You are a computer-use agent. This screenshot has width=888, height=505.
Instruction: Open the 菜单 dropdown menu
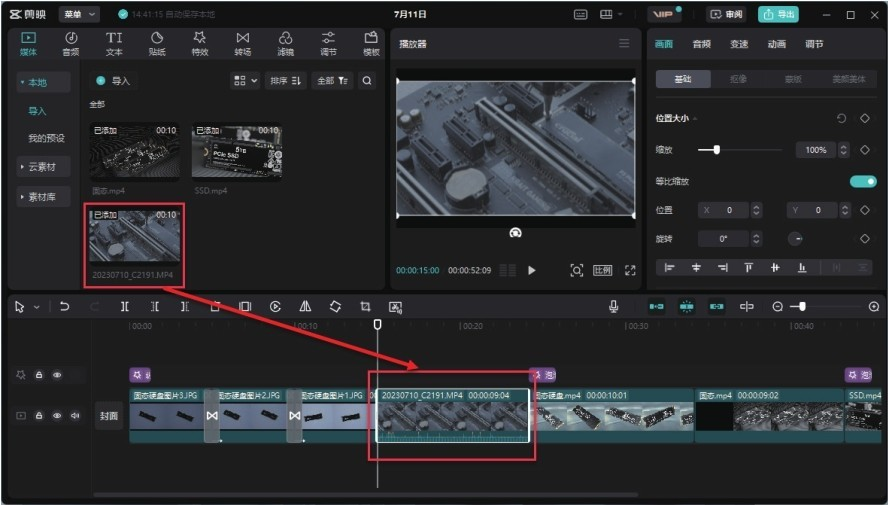pos(79,15)
